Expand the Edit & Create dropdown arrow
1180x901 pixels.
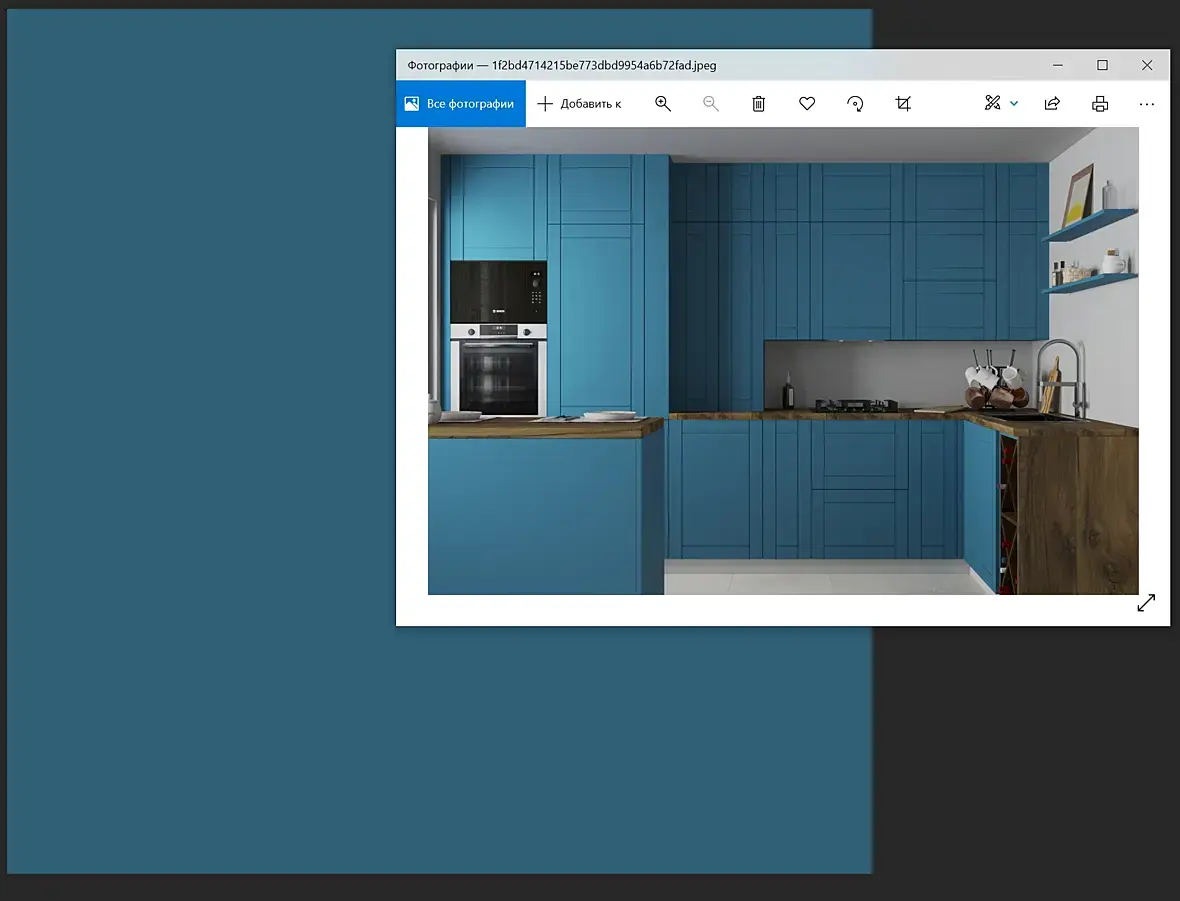(x=1014, y=104)
